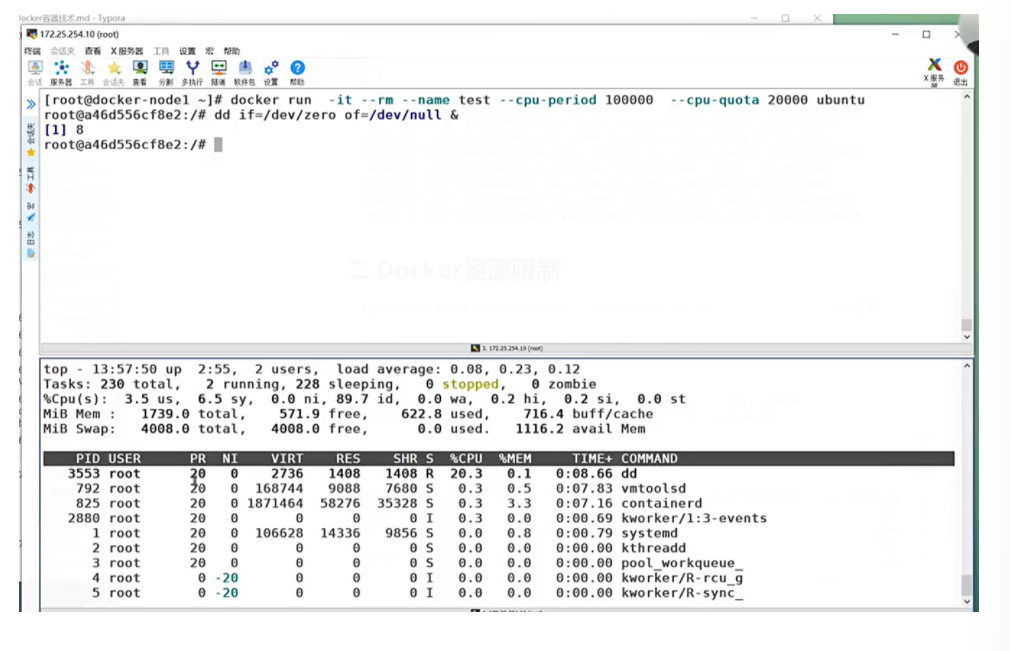The height and width of the screenshot is (651, 1010).
Task: Click the terminal cursor at container prompt
Action: click(x=218, y=144)
